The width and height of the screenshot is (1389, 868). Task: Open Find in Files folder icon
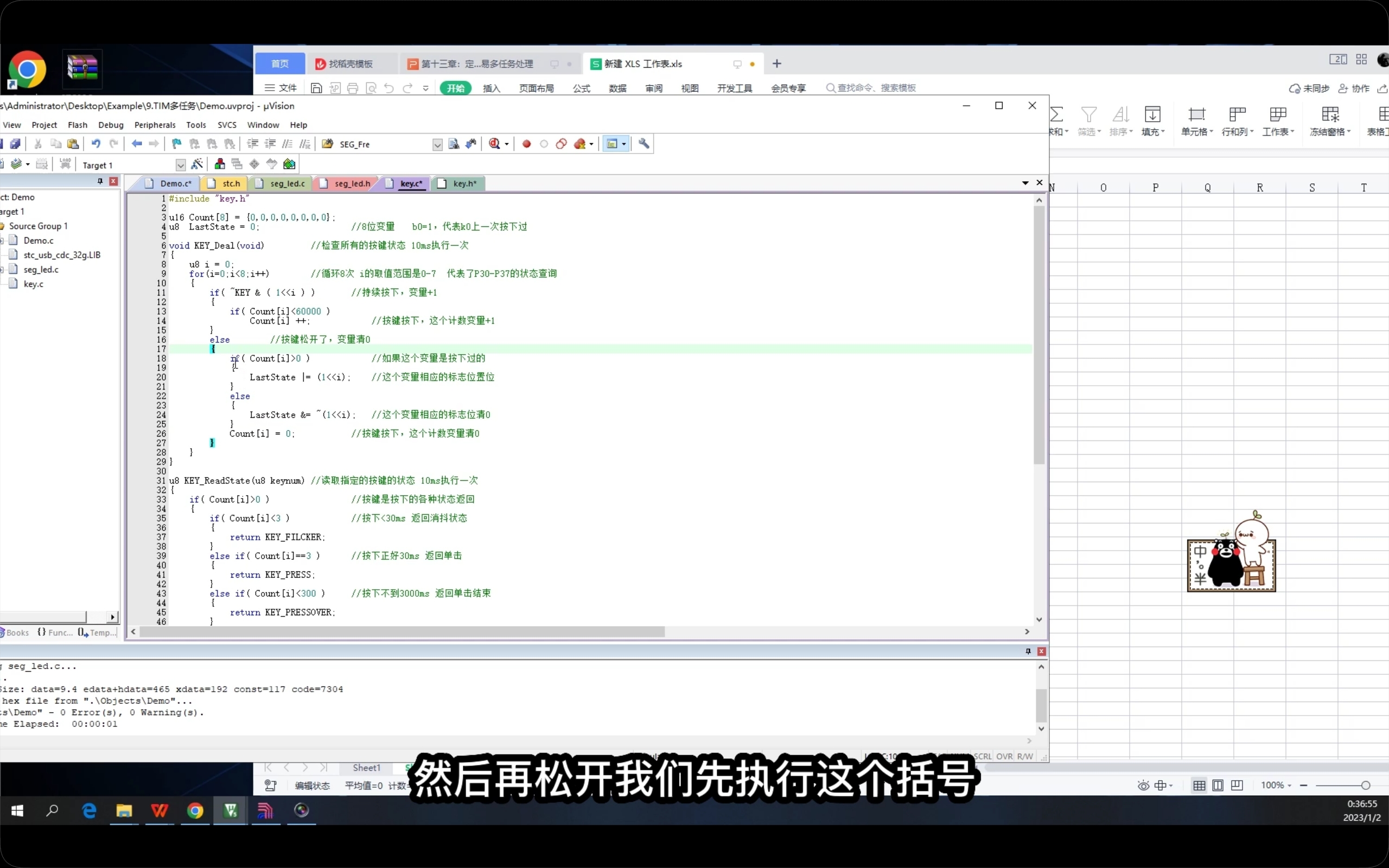coord(328,144)
